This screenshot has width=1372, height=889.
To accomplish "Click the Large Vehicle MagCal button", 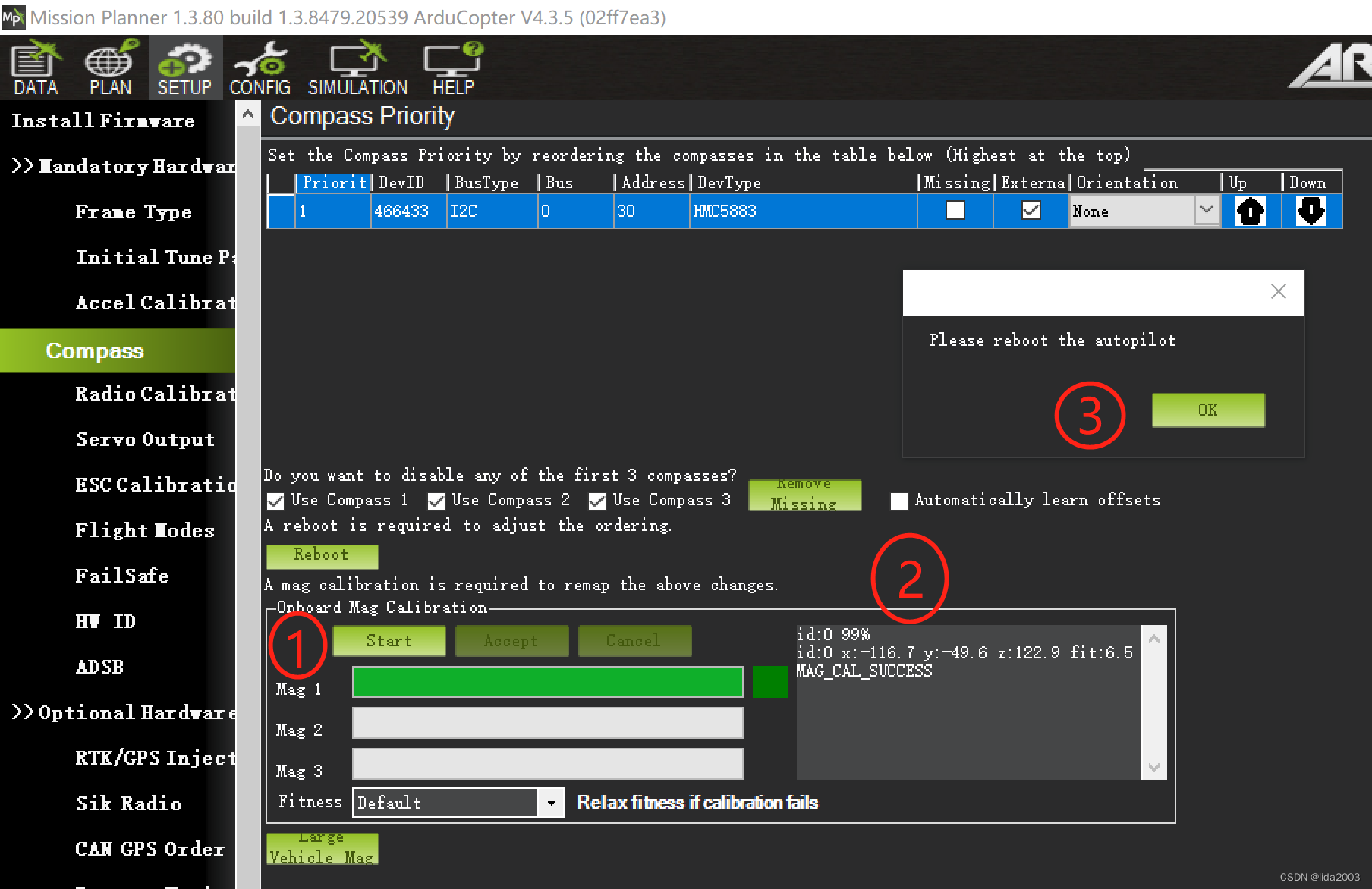I will [322, 848].
